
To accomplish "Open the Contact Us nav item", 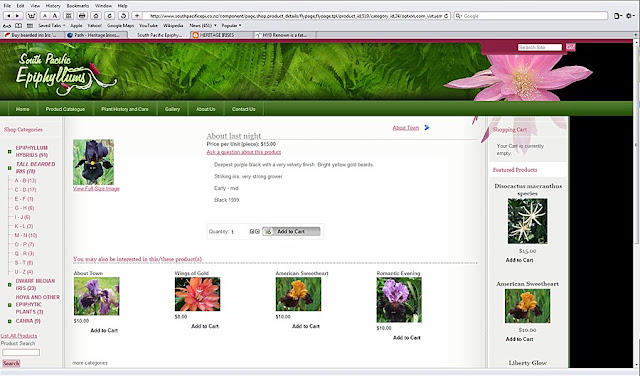I will point(244,109).
